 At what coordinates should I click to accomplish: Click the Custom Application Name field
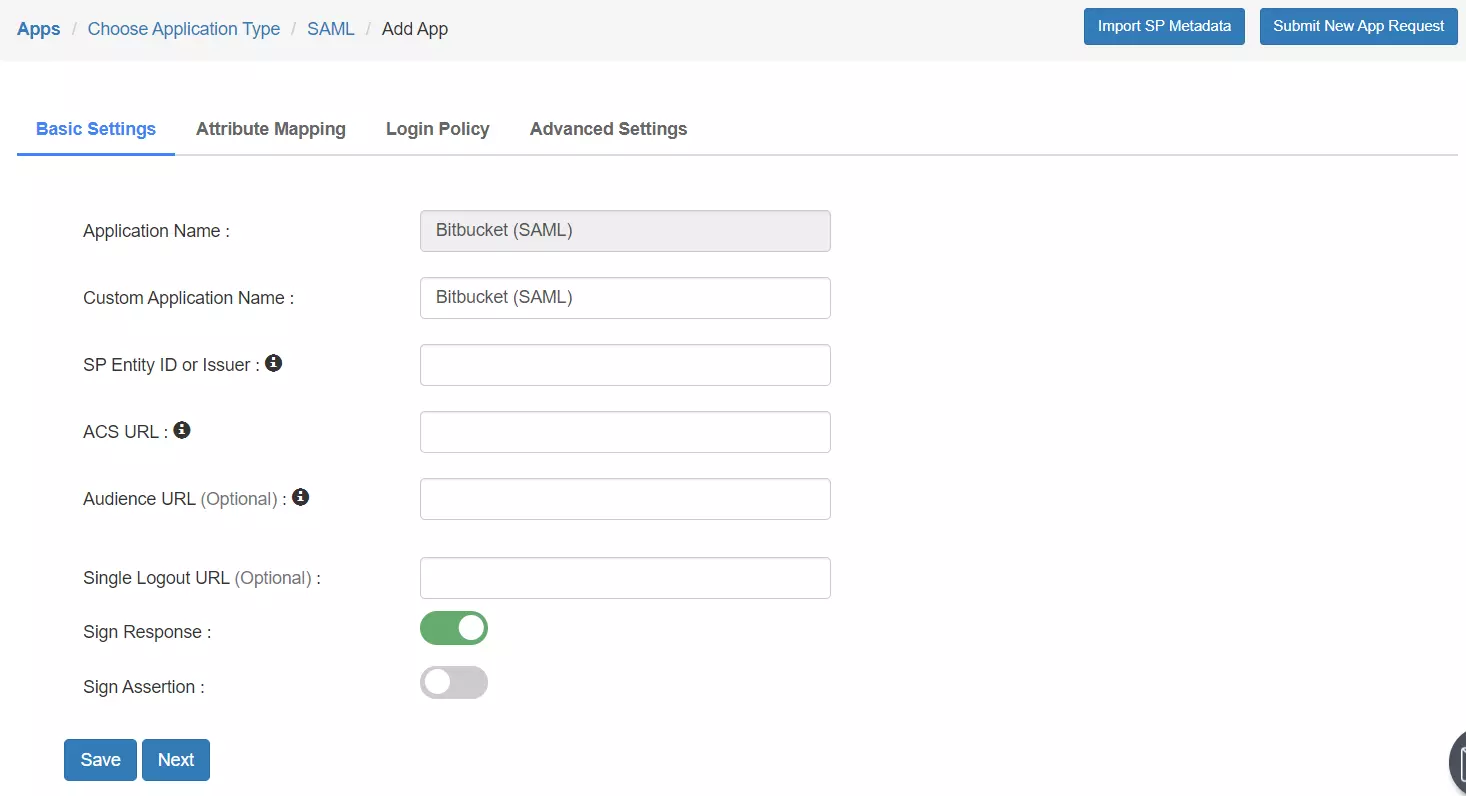click(624, 298)
